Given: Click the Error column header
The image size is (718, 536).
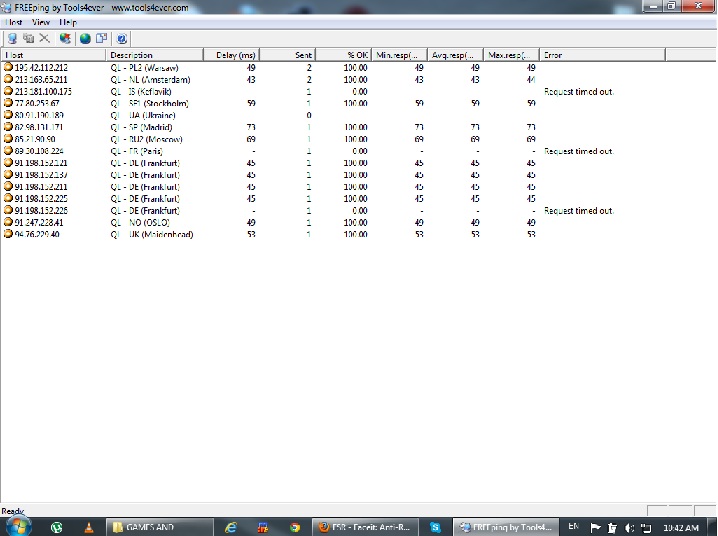Looking at the screenshot, I should pyautogui.click(x=553, y=55).
